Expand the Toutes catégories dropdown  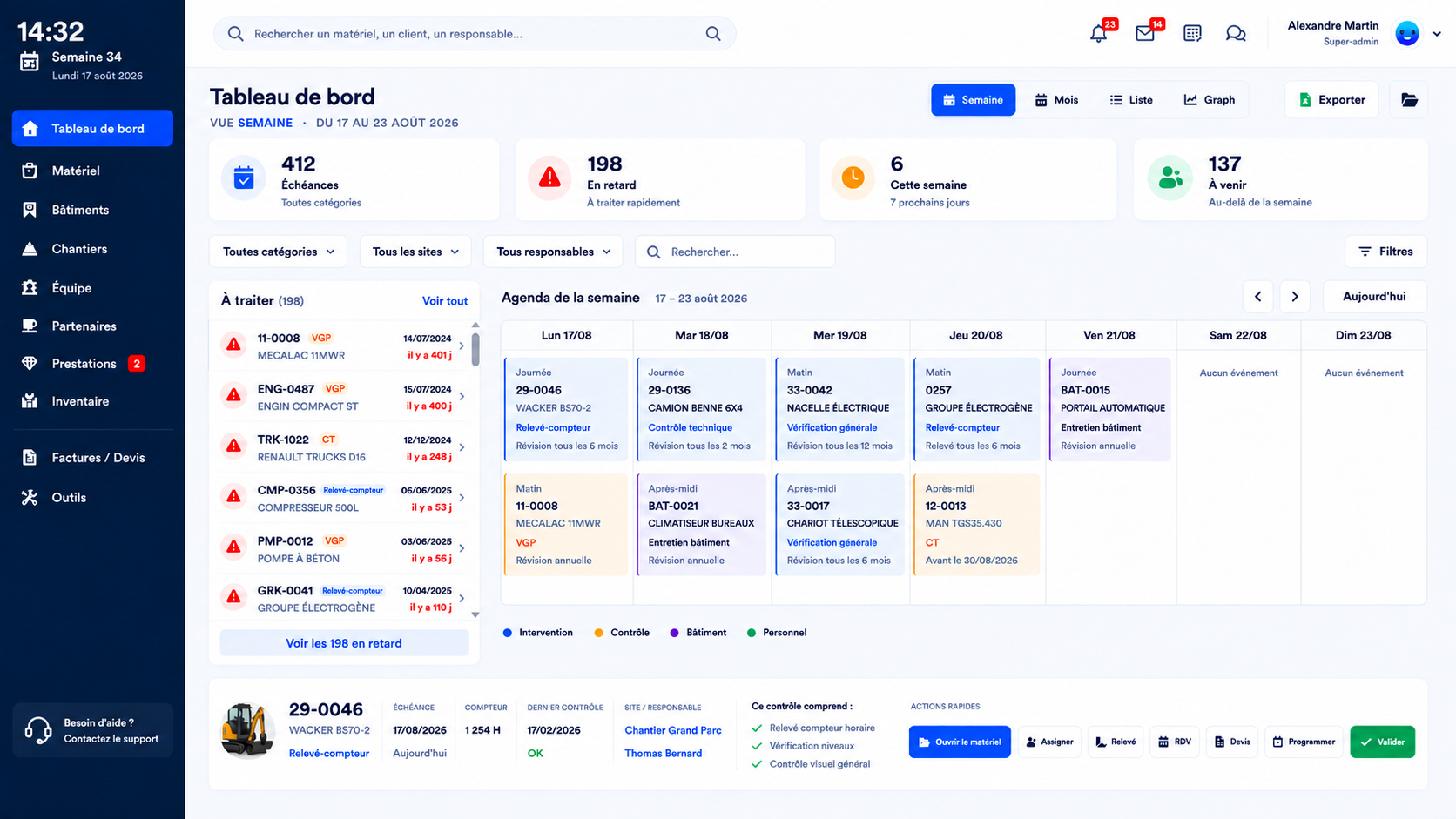point(278,252)
